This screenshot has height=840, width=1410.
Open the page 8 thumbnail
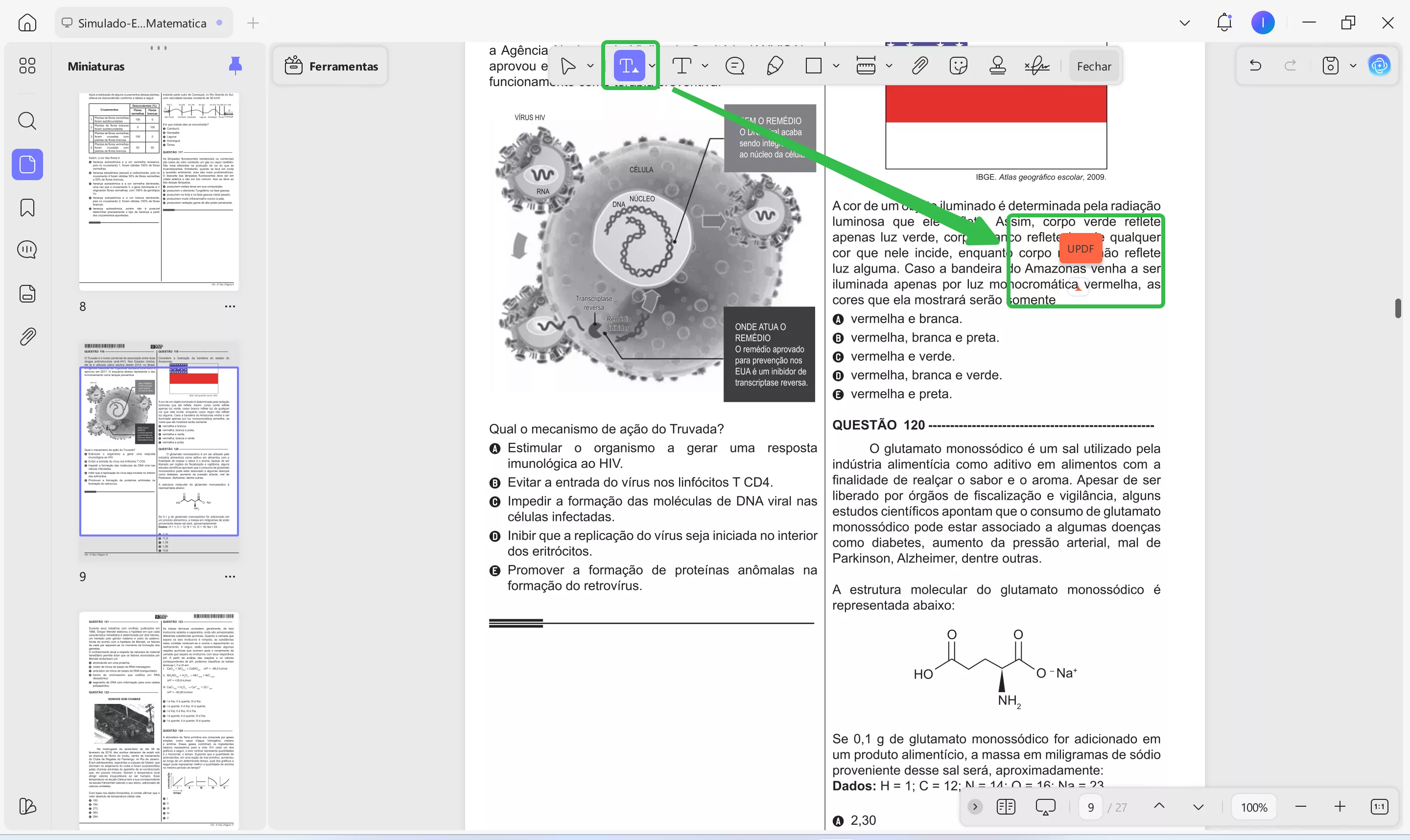159,191
